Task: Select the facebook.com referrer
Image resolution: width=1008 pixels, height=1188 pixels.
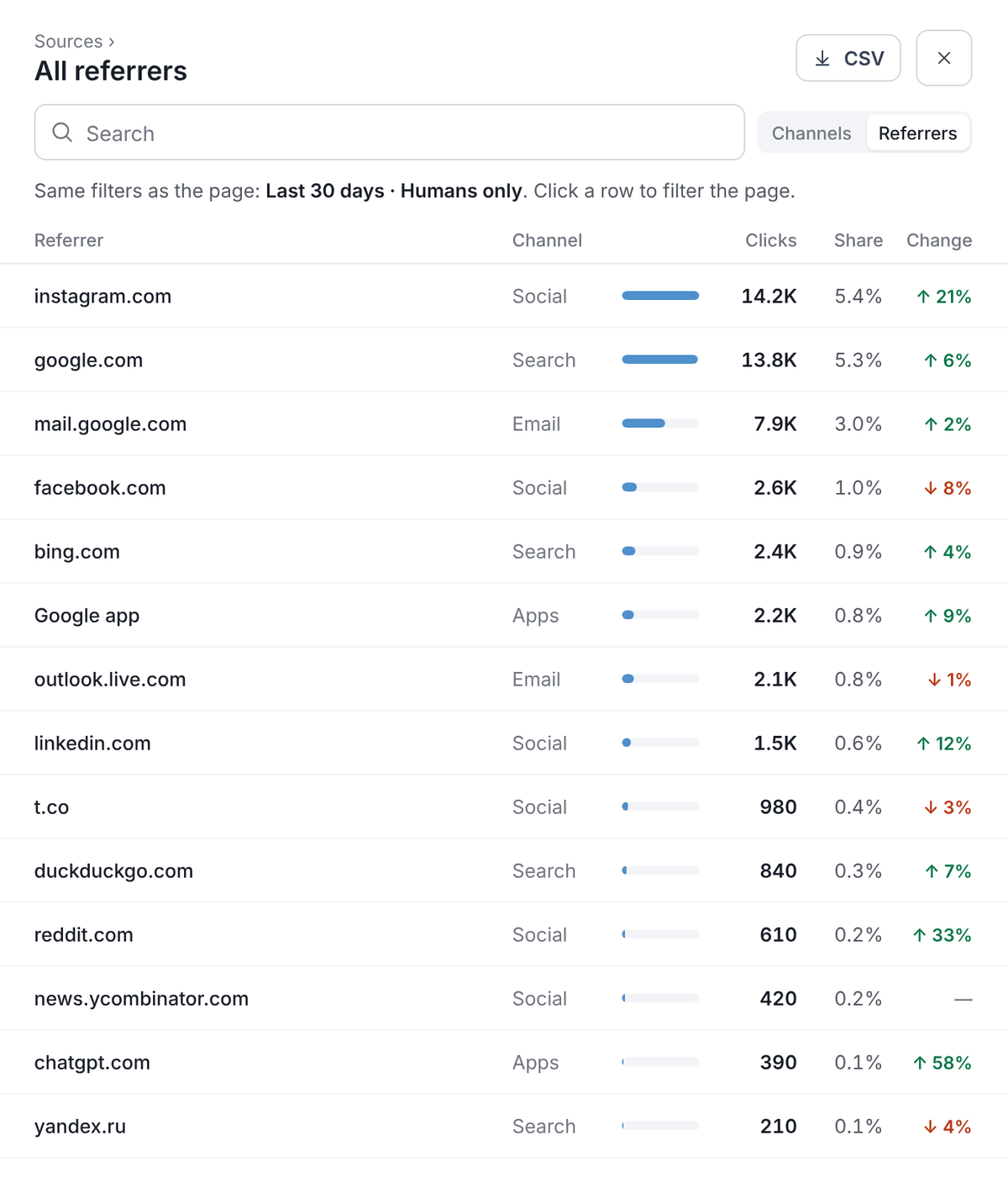Action: [x=504, y=488]
